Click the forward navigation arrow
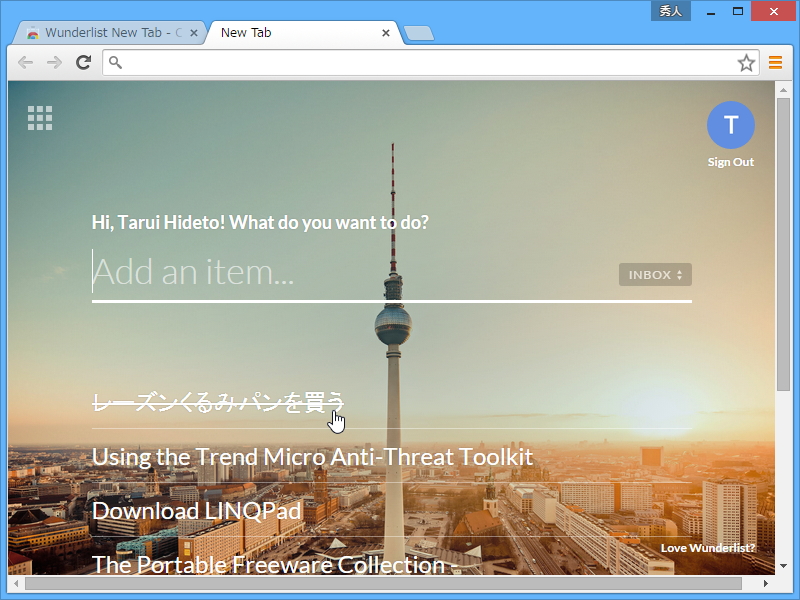800x600 pixels. [x=54, y=62]
